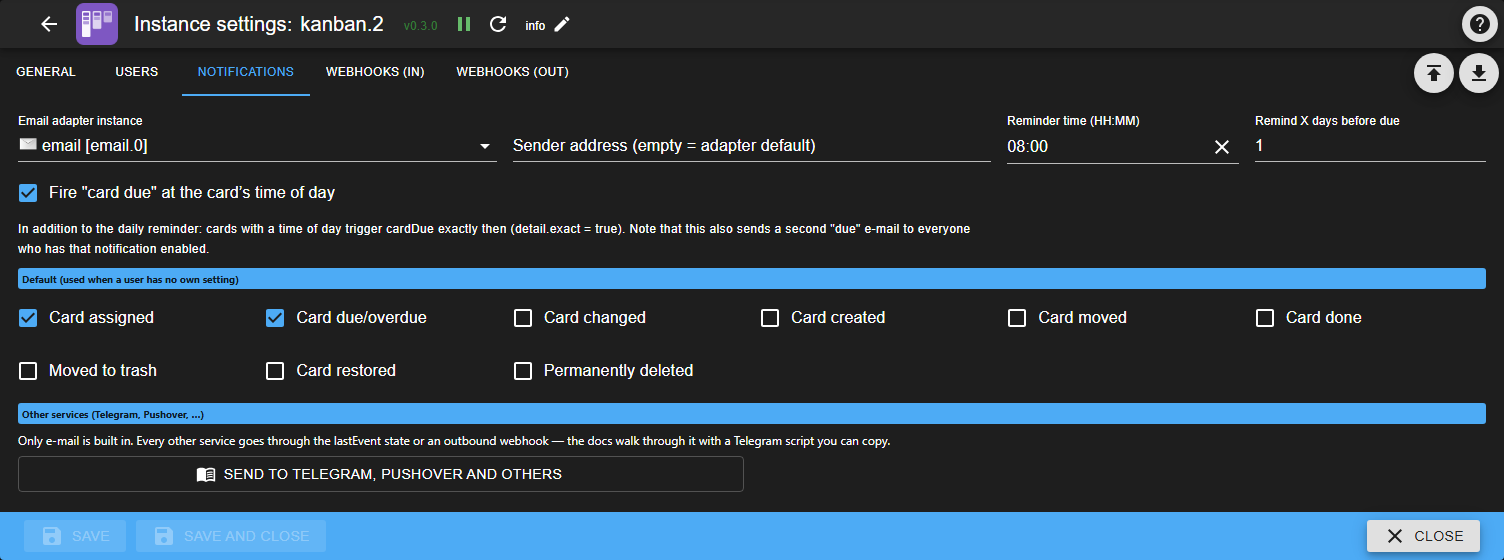The width and height of the screenshot is (1504, 560).
Task: Switch to the Users tab
Action: coord(137,72)
